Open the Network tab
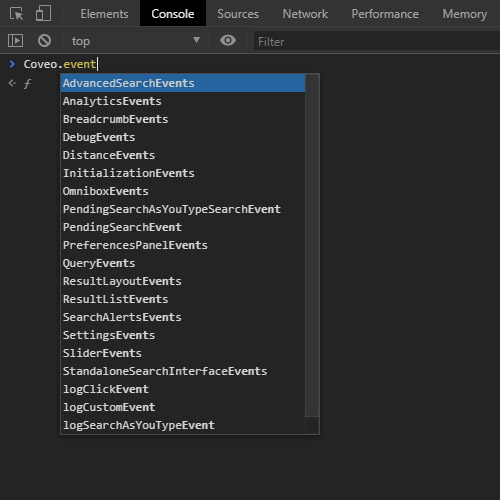Screen dimensions: 500x500 [x=305, y=14]
